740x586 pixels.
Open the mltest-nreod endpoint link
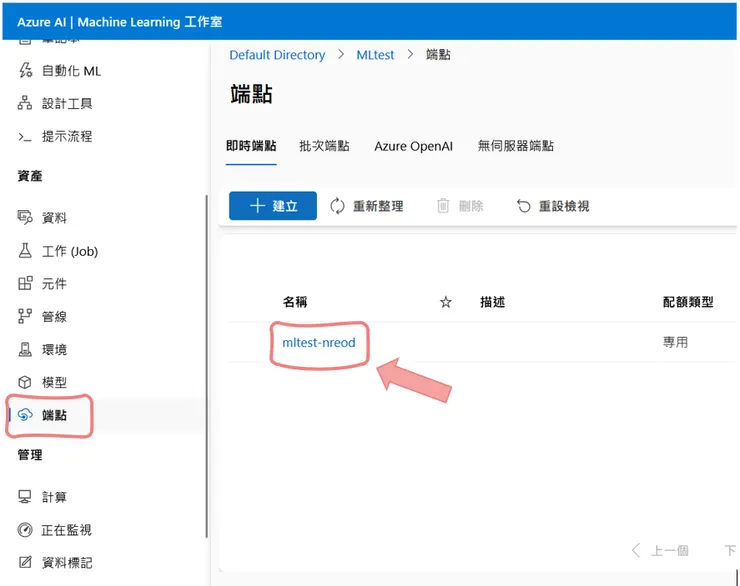pos(319,343)
